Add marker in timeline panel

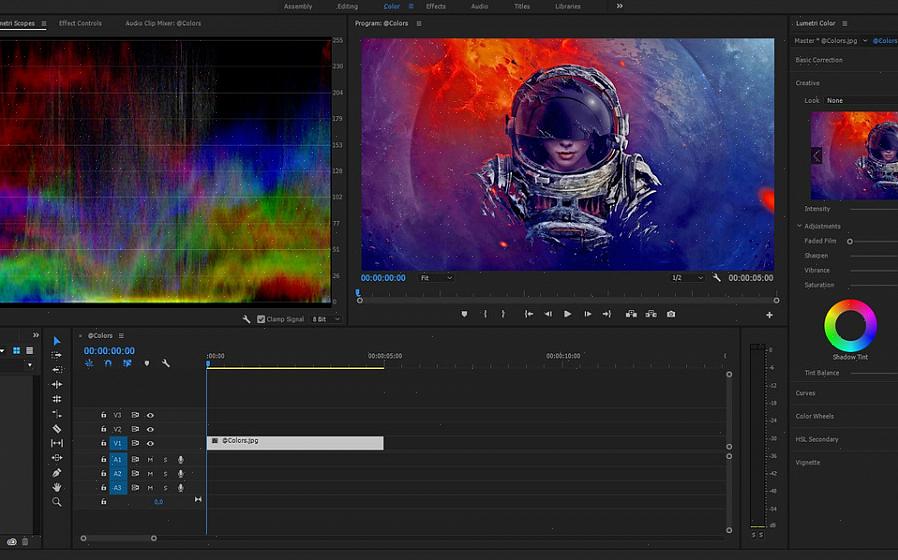(x=147, y=363)
